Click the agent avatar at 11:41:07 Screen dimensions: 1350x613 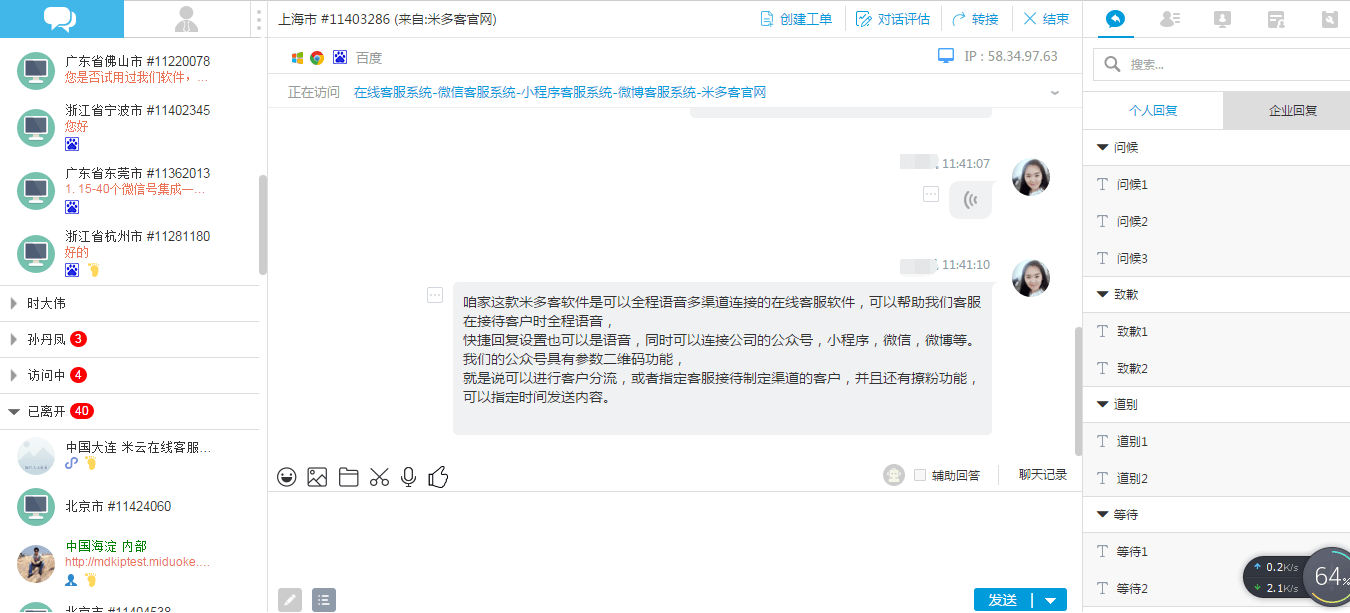click(x=1031, y=177)
